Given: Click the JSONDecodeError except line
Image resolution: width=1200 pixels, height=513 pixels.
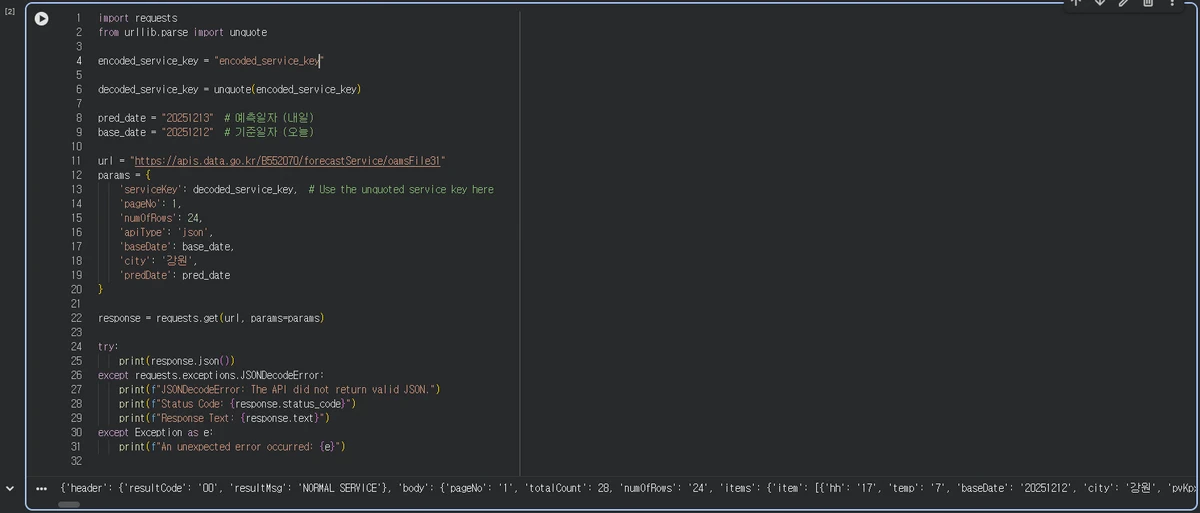Looking at the screenshot, I should [211, 375].
